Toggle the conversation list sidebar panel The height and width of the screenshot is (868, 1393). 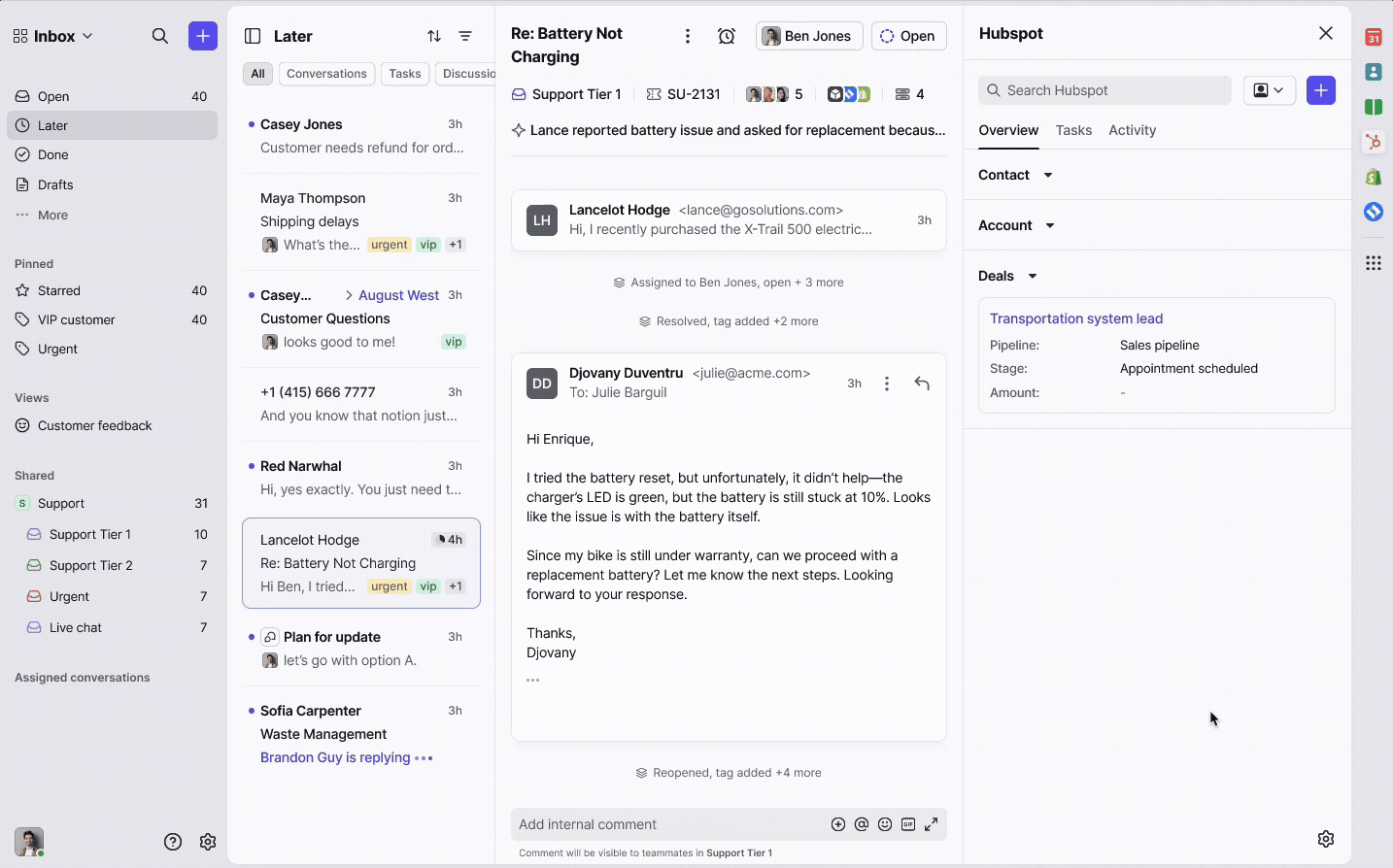coord(253,36)
